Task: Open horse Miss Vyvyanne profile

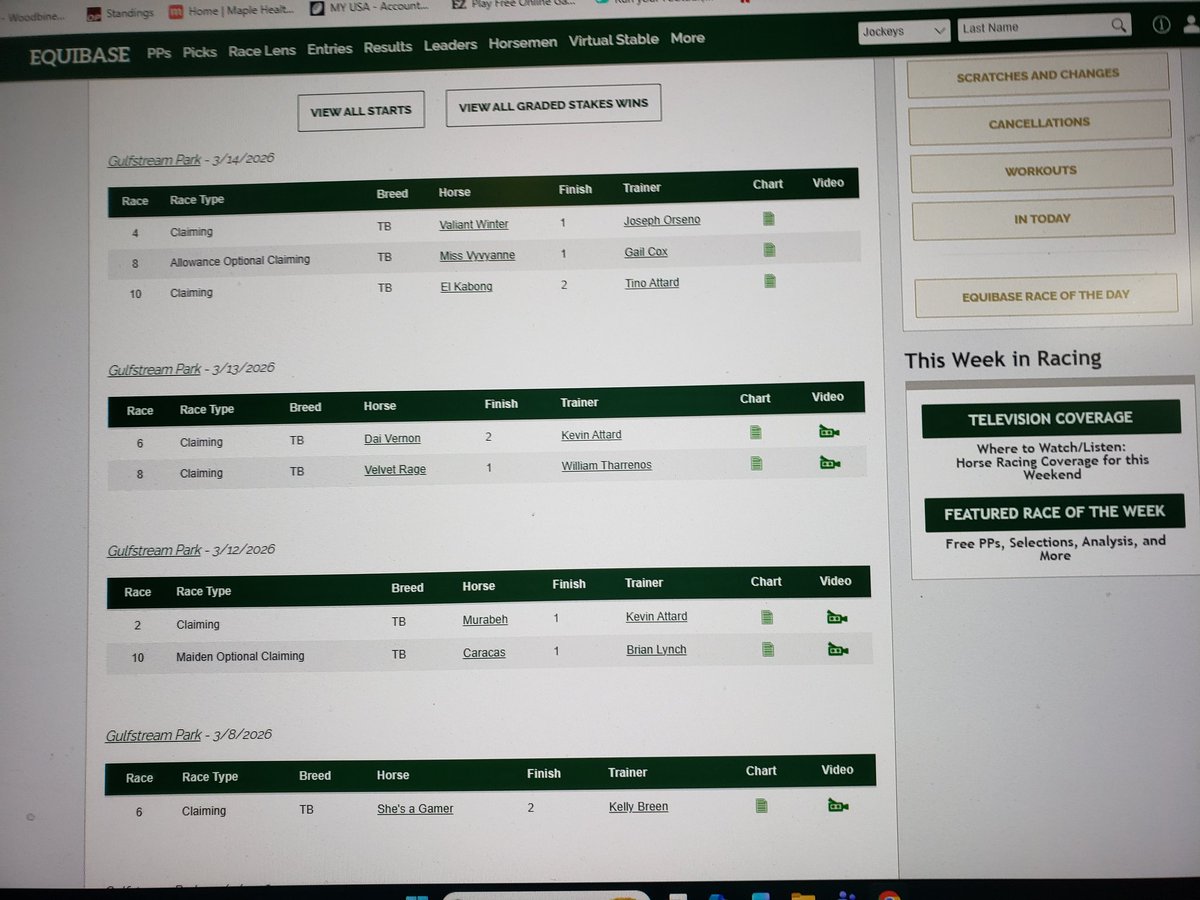Action: 477,256
